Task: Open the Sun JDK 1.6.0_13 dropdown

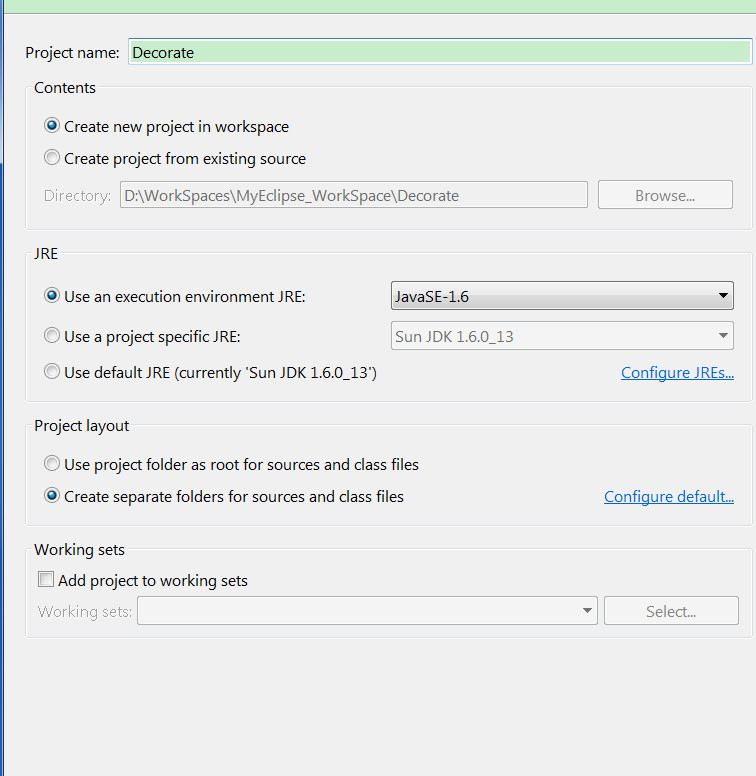Action: [x=562, y=336]
